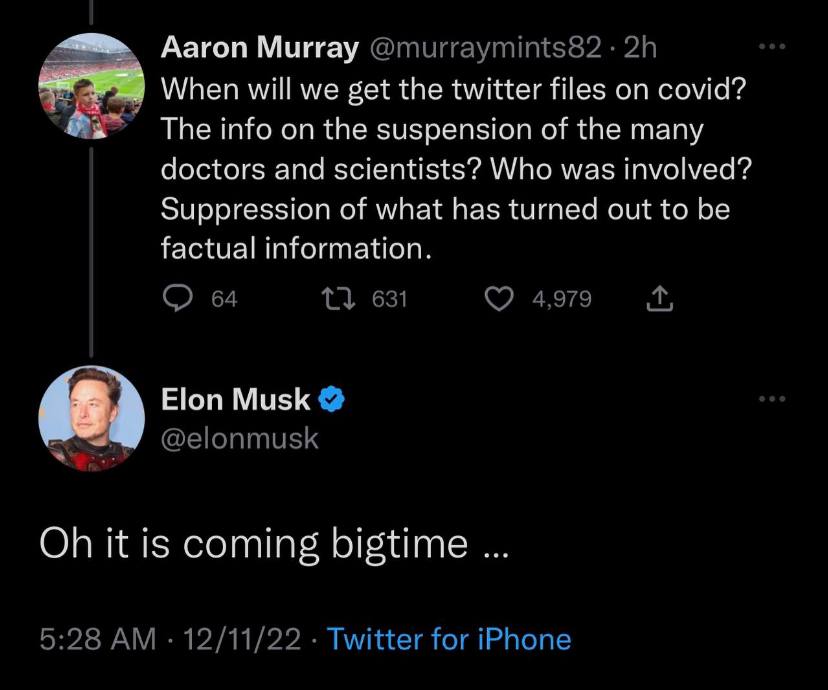828x690 pixels.
Task: Click the Twitter for iPhone source link
Action: pyautogui.click(x=449, y=639)
